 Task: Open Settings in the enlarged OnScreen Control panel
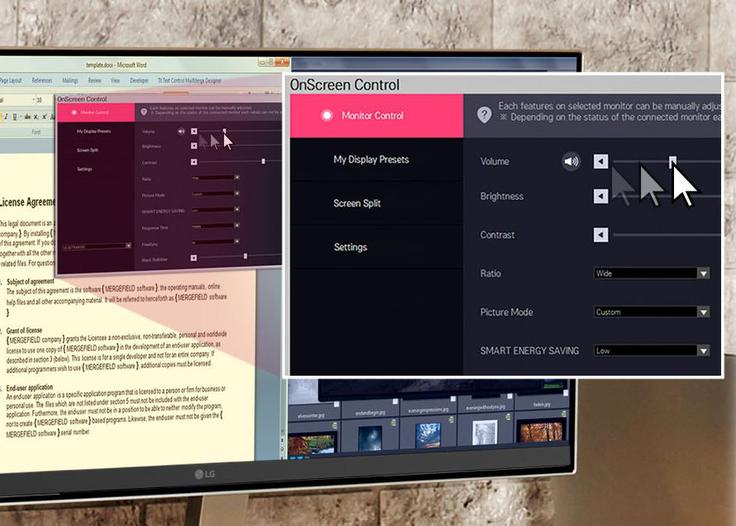pyautogui.click(x=376, y=247)
